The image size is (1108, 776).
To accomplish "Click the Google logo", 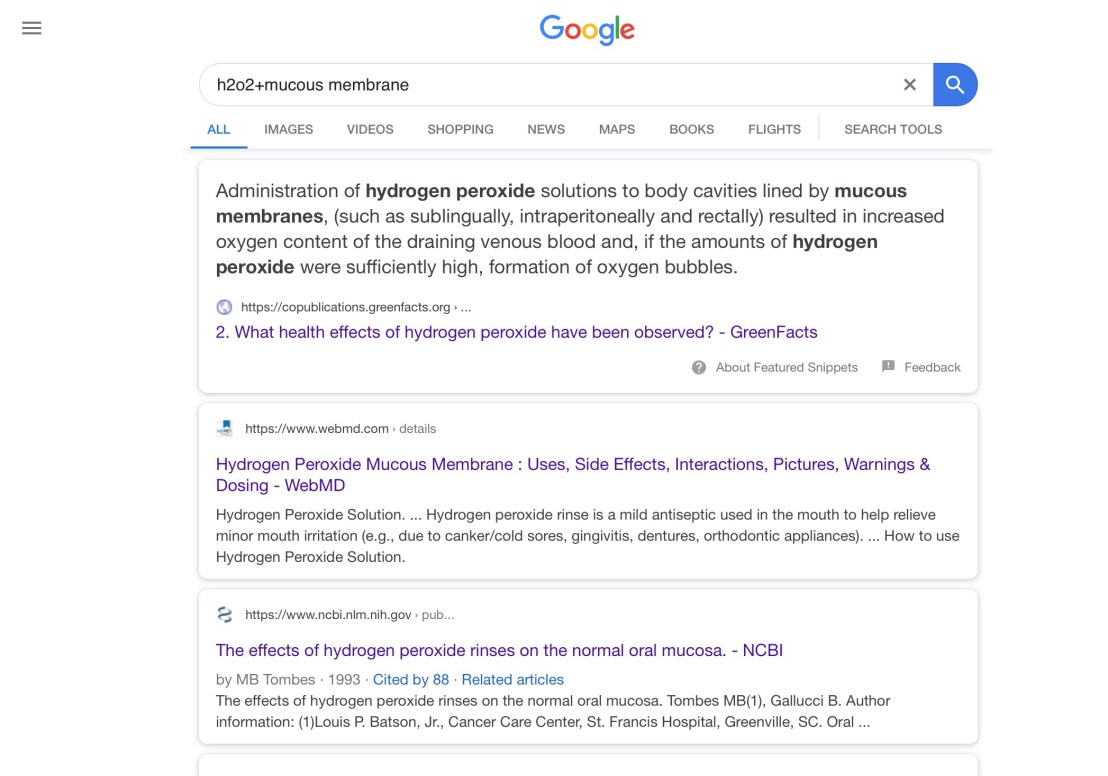I will pyautogui.click(x=587, y=30).
